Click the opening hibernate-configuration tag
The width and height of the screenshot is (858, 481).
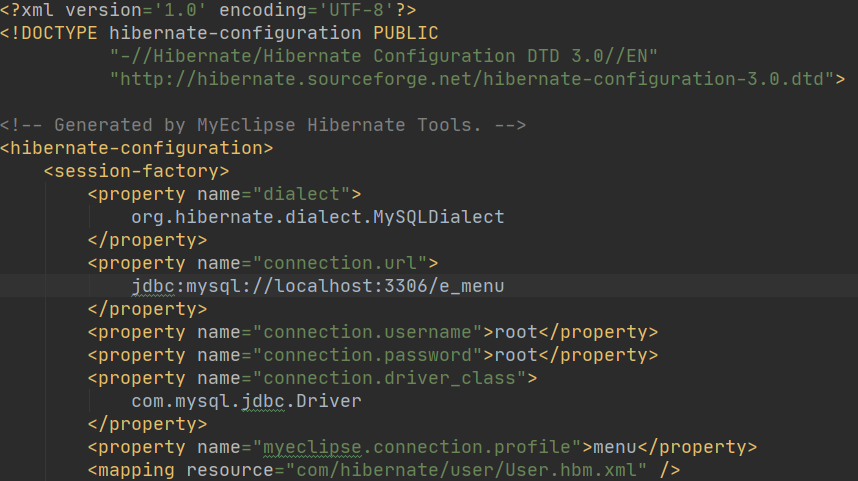point(137,148)
